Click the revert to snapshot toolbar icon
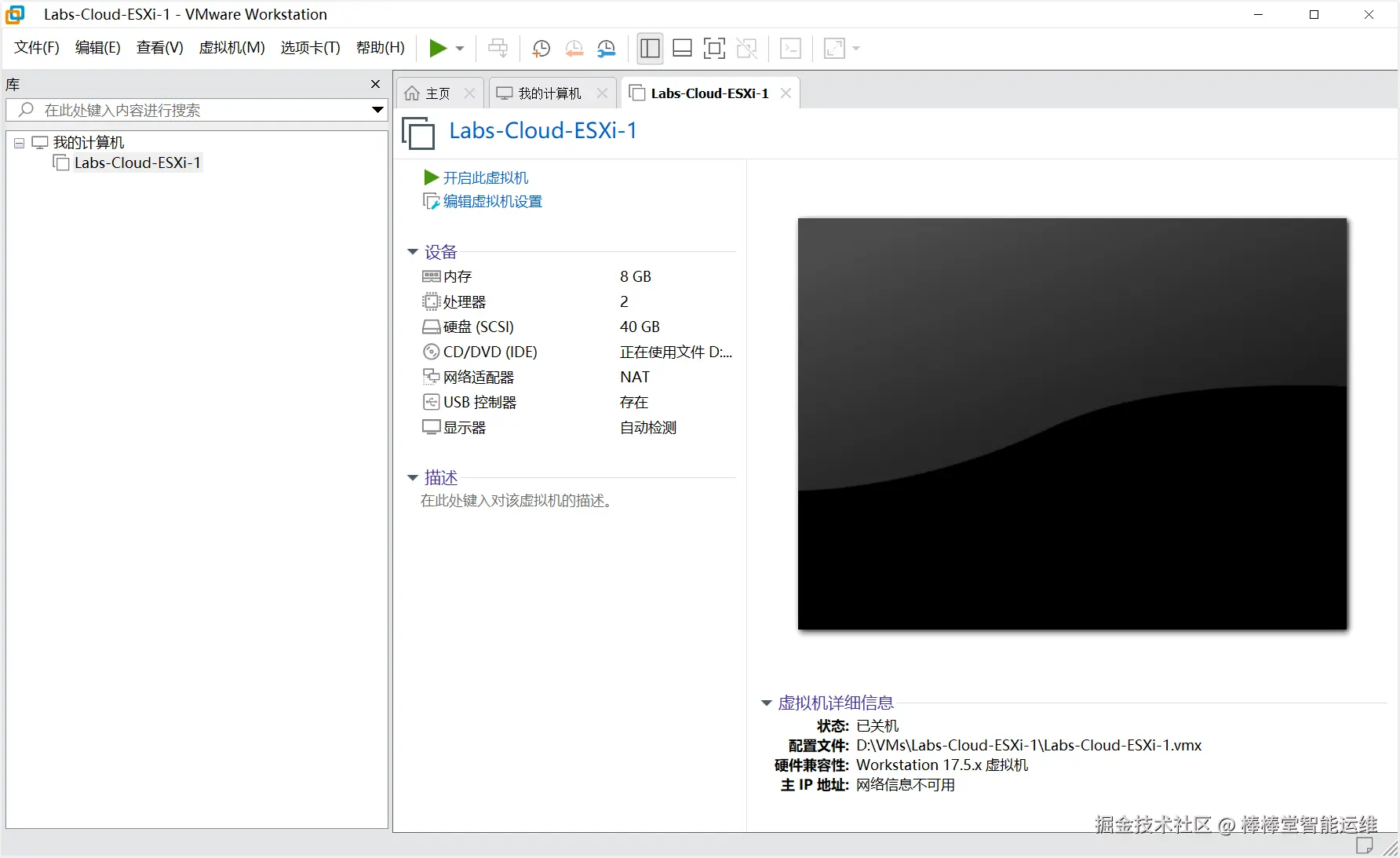Viewport: 1400px width, 858px height. pyautogui.click(x=574, y=49)
